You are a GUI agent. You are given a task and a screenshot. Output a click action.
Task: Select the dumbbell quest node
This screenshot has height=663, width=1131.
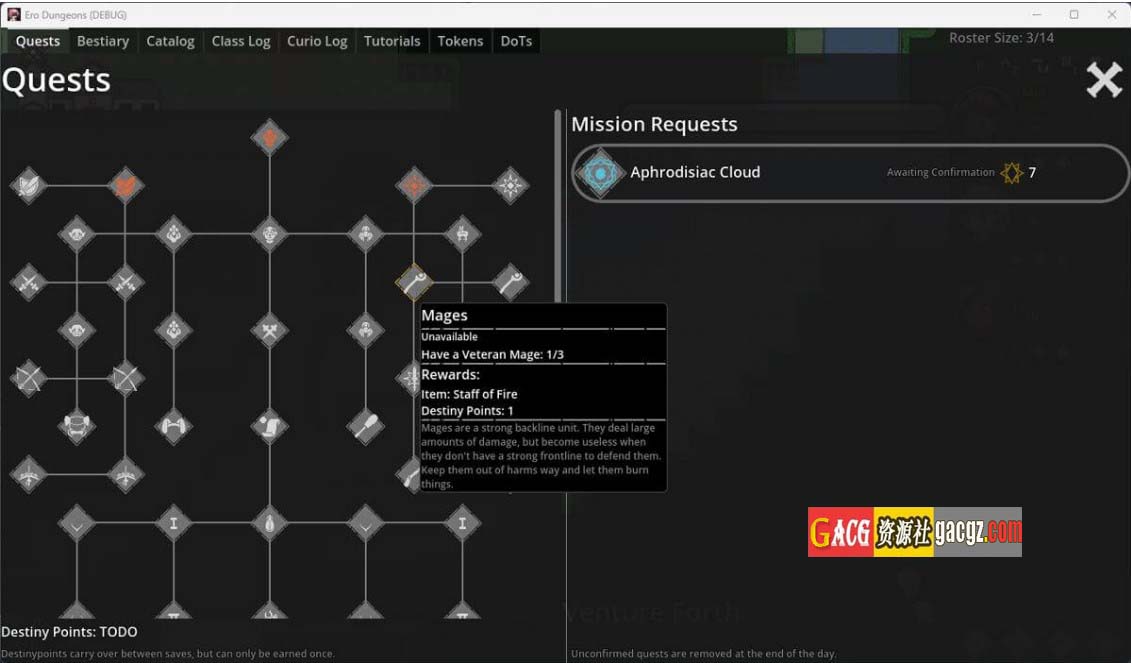[174, 427]
